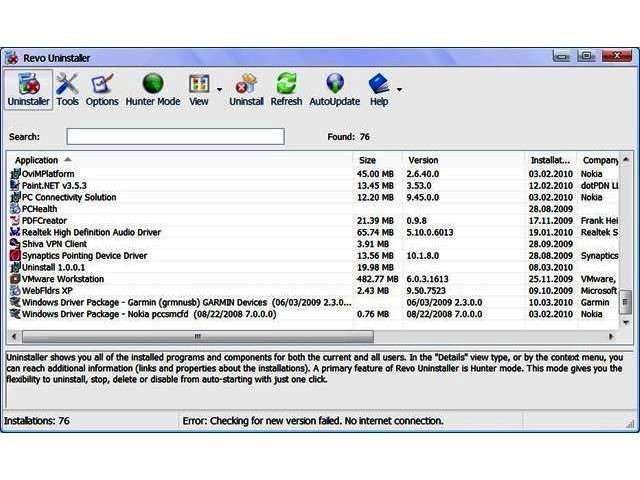The image size is (640, 480).
Task: Click in the Search text field
Action: (x=175, y=136)
